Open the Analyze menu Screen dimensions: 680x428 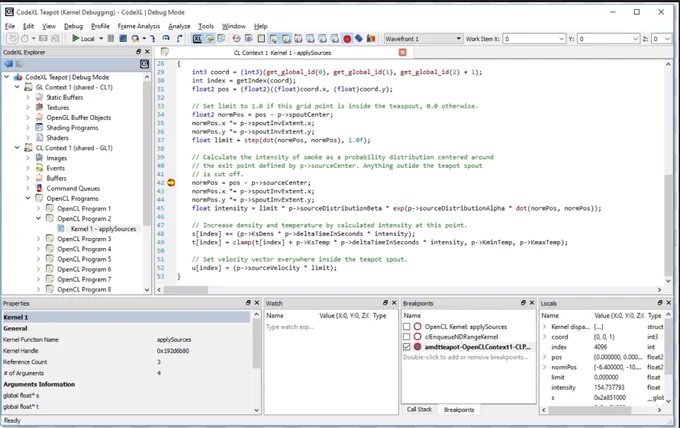click(179, 26)
